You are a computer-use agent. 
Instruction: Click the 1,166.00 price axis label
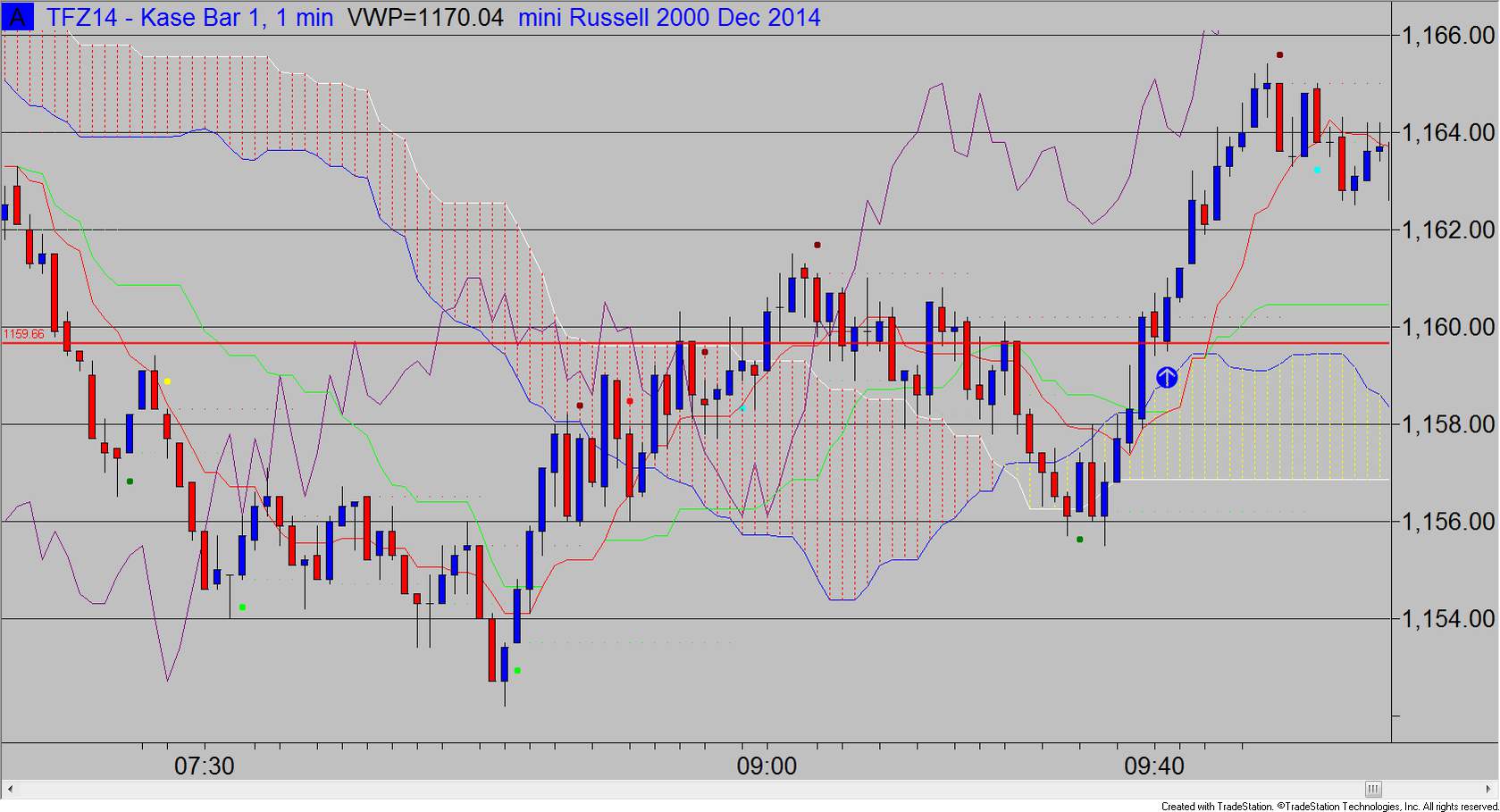1448,36
